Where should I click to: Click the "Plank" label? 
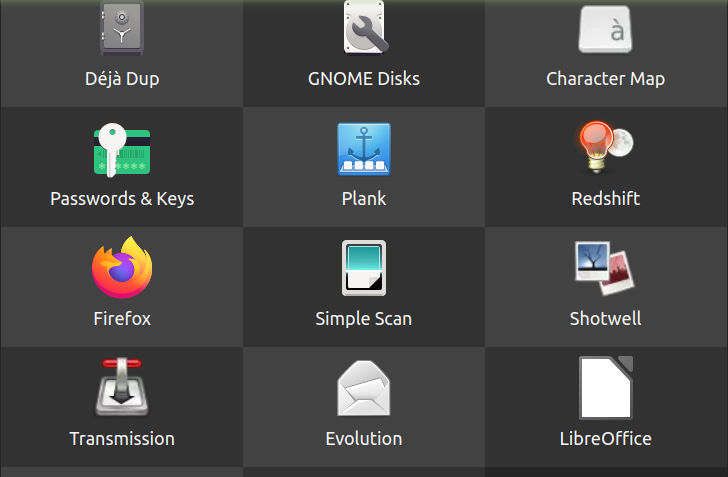coord(364,198)
